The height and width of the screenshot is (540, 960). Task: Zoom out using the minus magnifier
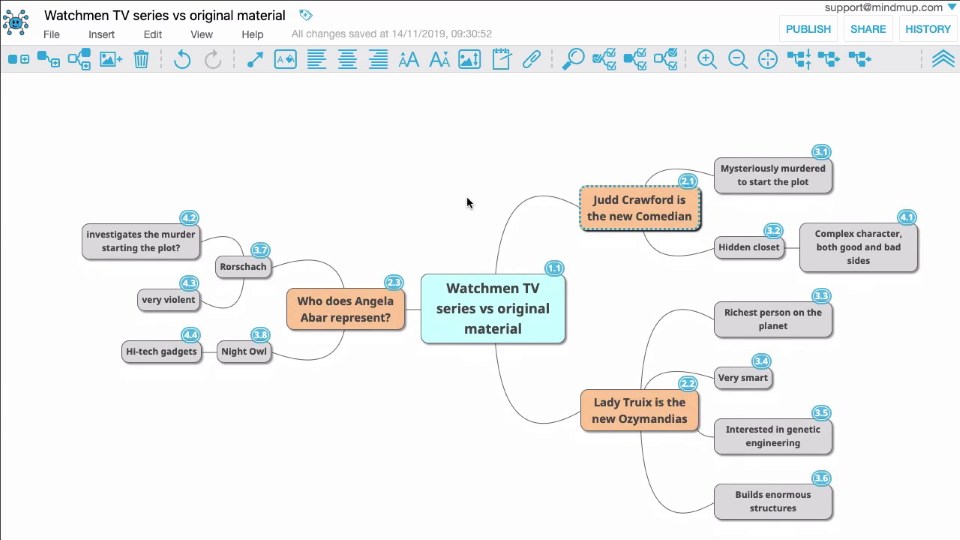point(738,60)
